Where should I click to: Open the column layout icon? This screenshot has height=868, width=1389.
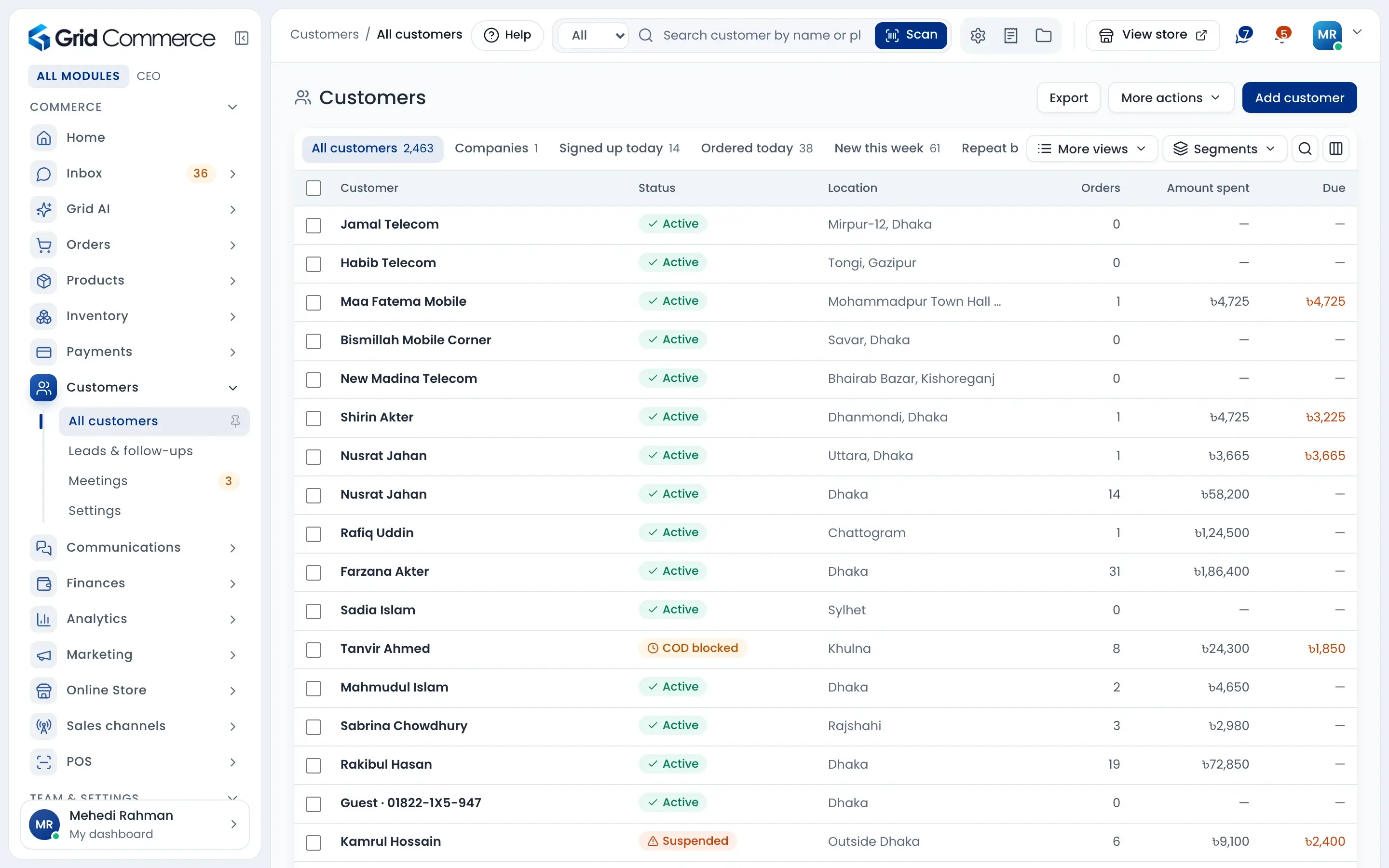(x=1335, y=149)
